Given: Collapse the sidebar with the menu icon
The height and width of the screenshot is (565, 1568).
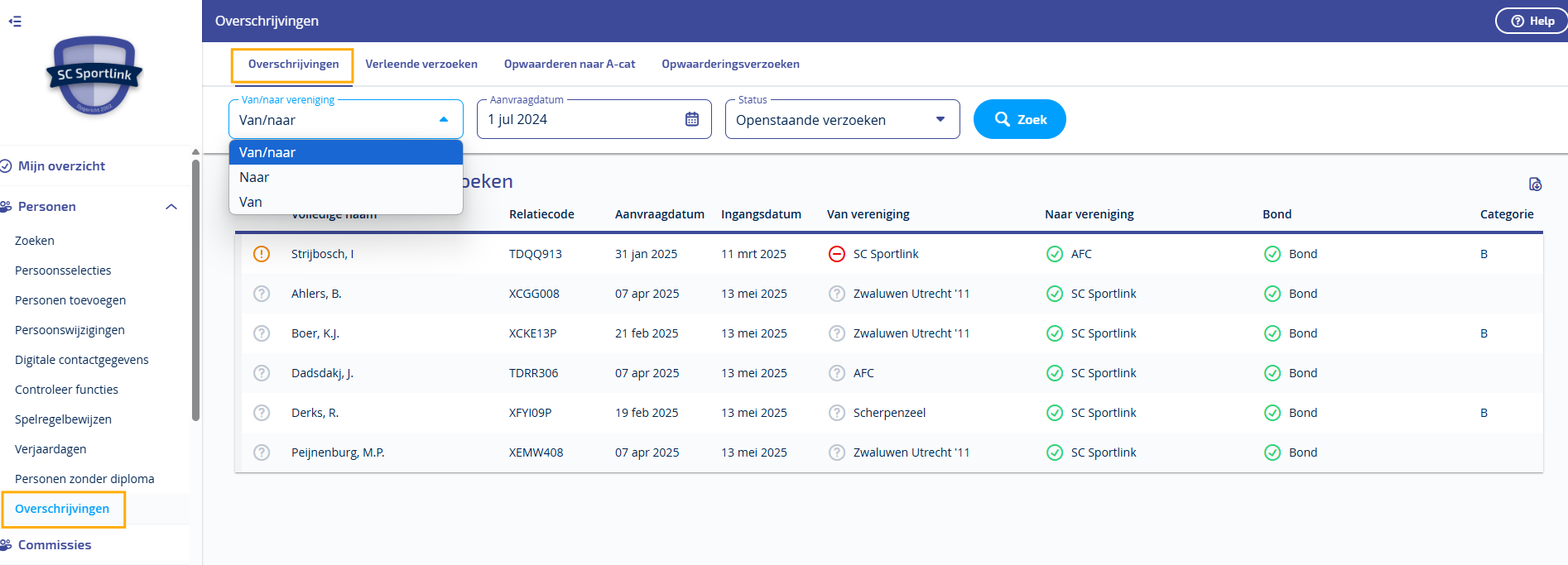Looking at the screenshot, I should click(x=15, y=22).
